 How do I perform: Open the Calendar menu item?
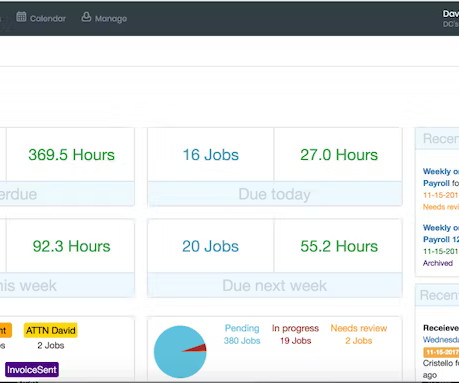click(x=41, y=18)
